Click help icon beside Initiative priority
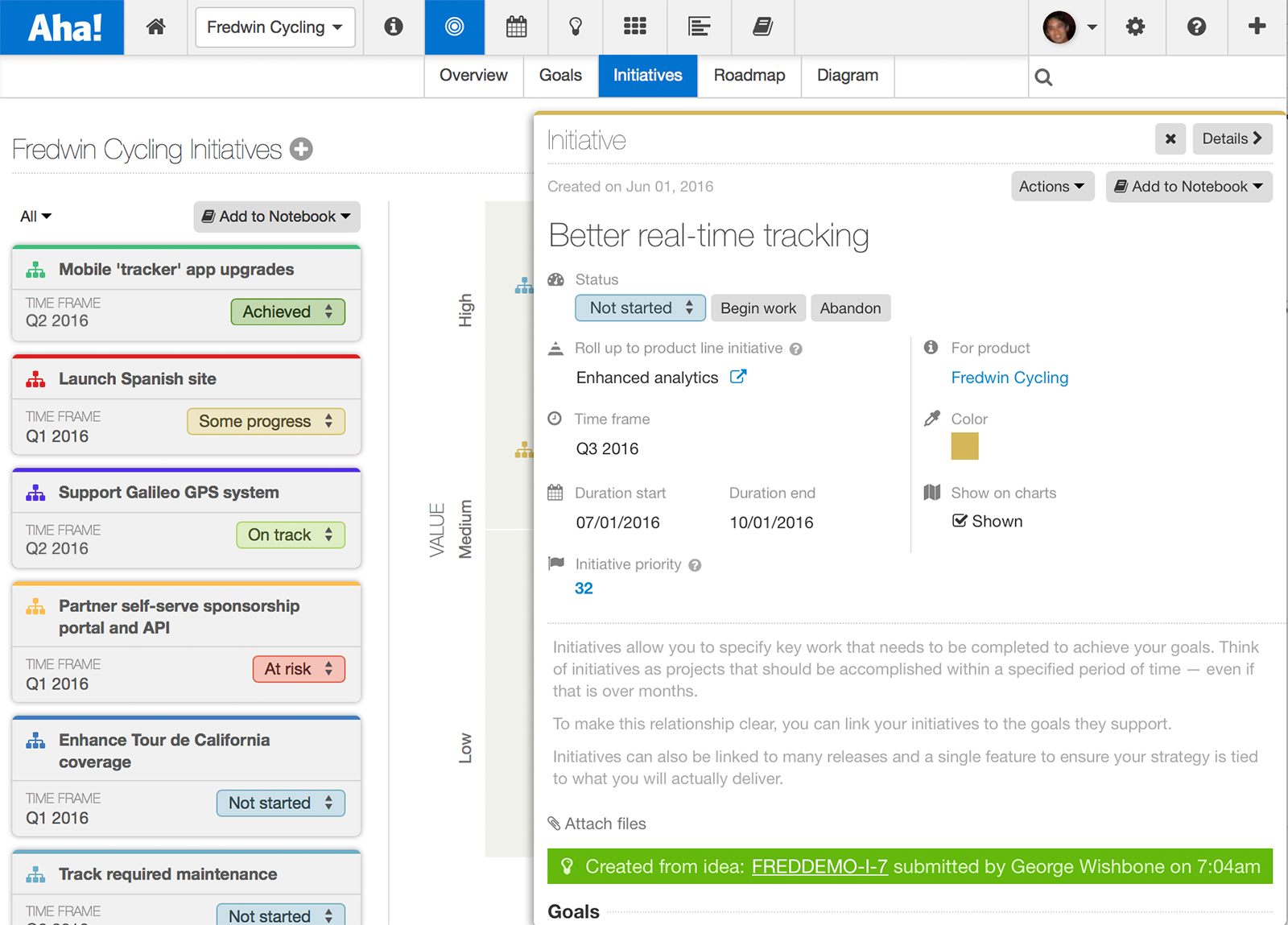Screen dimensions: 1288x925 (695, 565)
